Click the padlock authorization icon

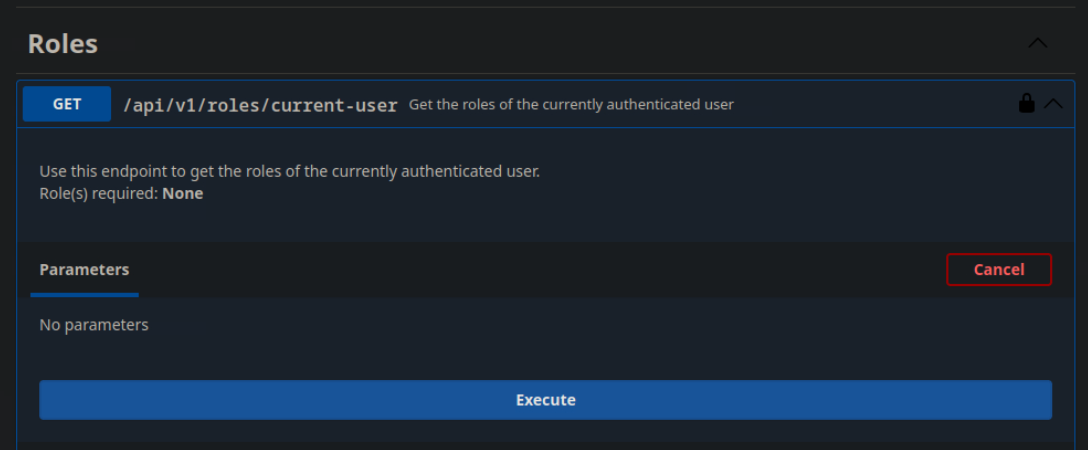pos(1026,103)
